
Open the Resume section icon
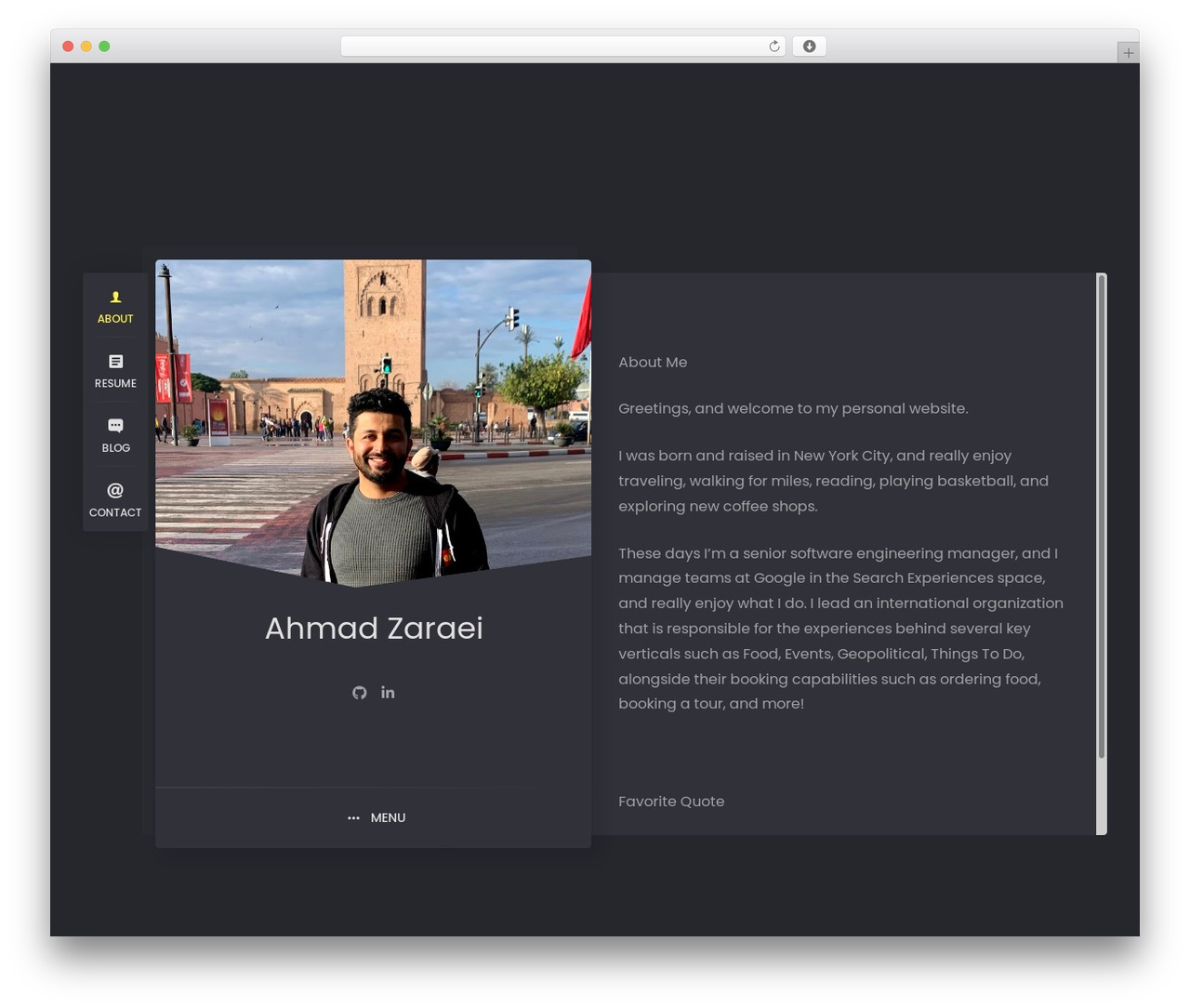tap(115, 362)
